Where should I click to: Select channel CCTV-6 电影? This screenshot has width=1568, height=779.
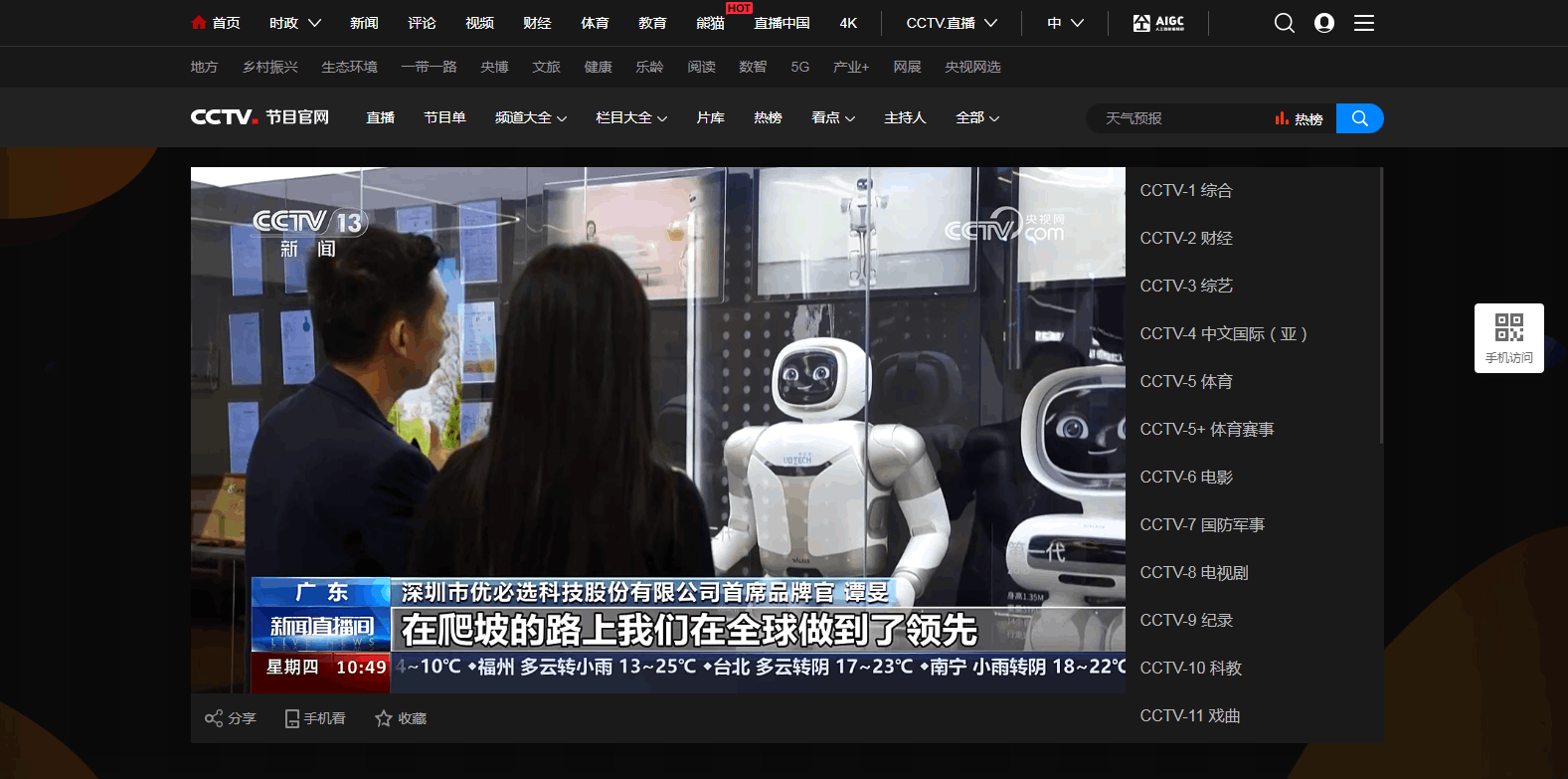coord(1185,477)
